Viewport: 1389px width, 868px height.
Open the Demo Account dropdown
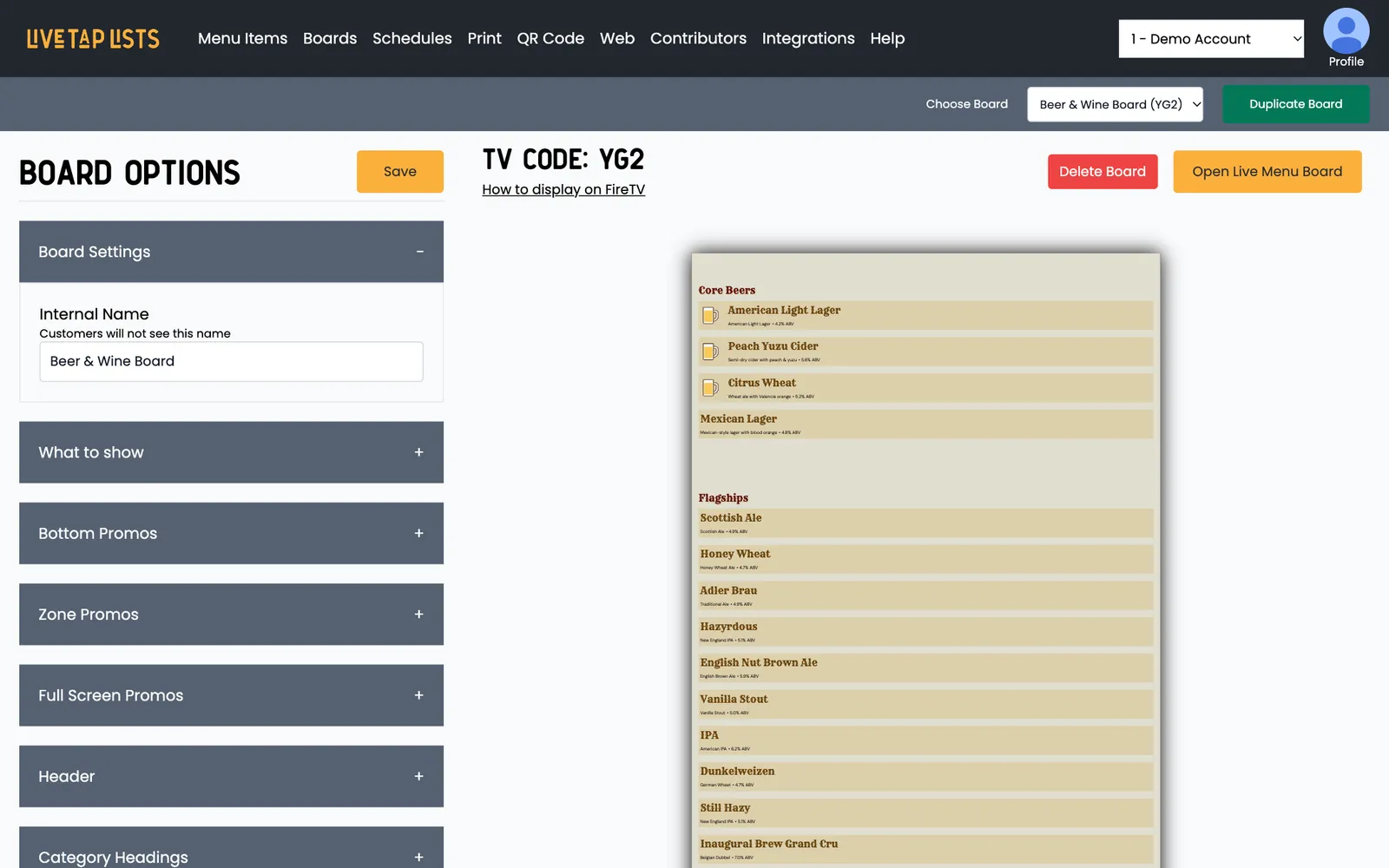tap(1211, 39)
